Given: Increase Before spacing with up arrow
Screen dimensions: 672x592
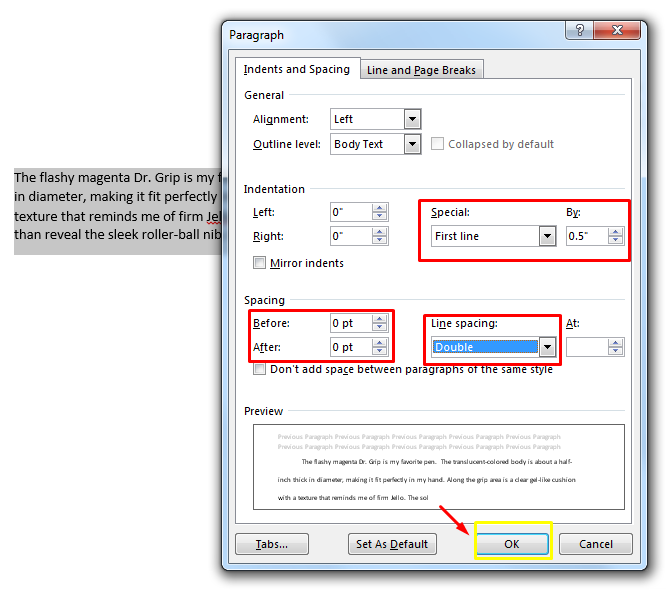Looking at the screenshot, I should 379,319.
